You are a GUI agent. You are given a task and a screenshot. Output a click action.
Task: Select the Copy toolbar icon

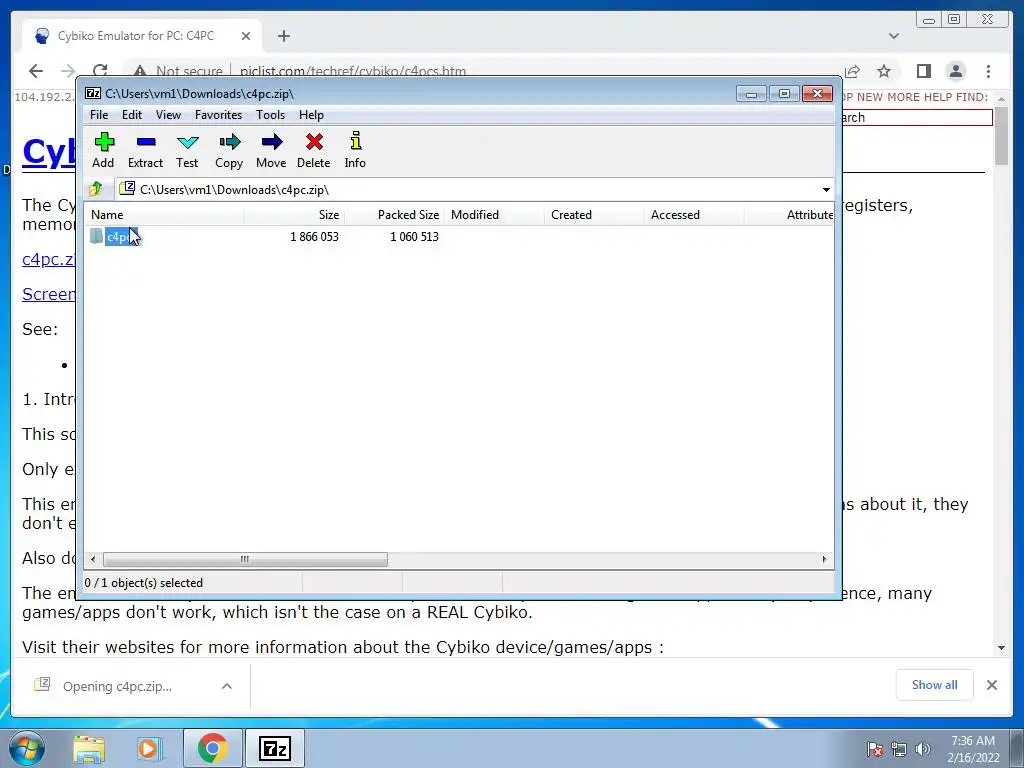click(229, 150)
